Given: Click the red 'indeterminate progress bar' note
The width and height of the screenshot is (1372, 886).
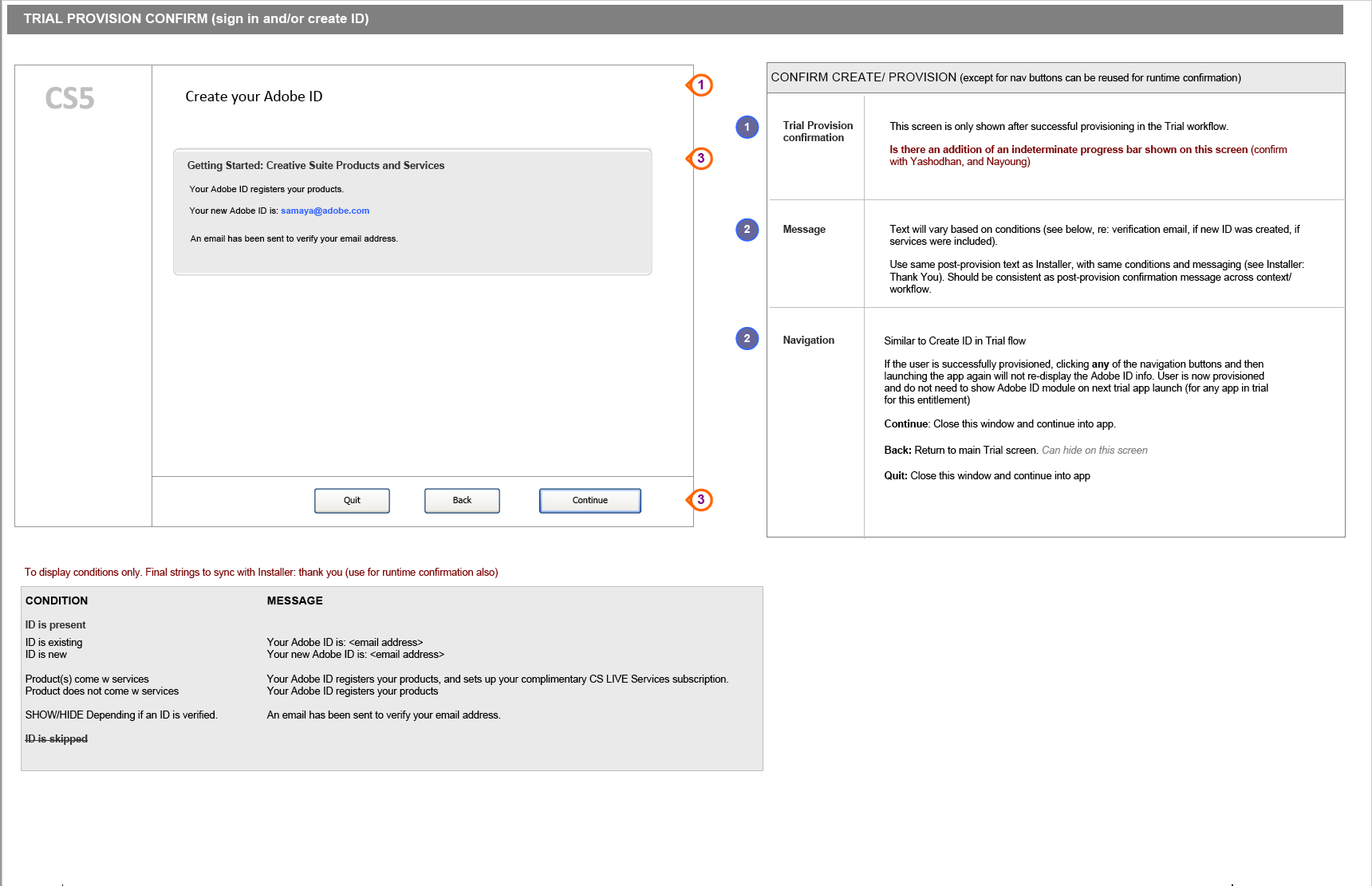Looking at the screenshot, I should [x=1088, y=156].
